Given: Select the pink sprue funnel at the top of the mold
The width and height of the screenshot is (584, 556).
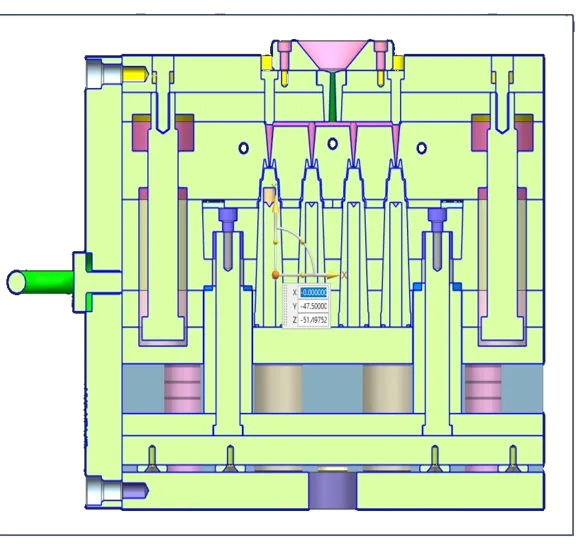Looking at the screenshot, I should (333, 54).
